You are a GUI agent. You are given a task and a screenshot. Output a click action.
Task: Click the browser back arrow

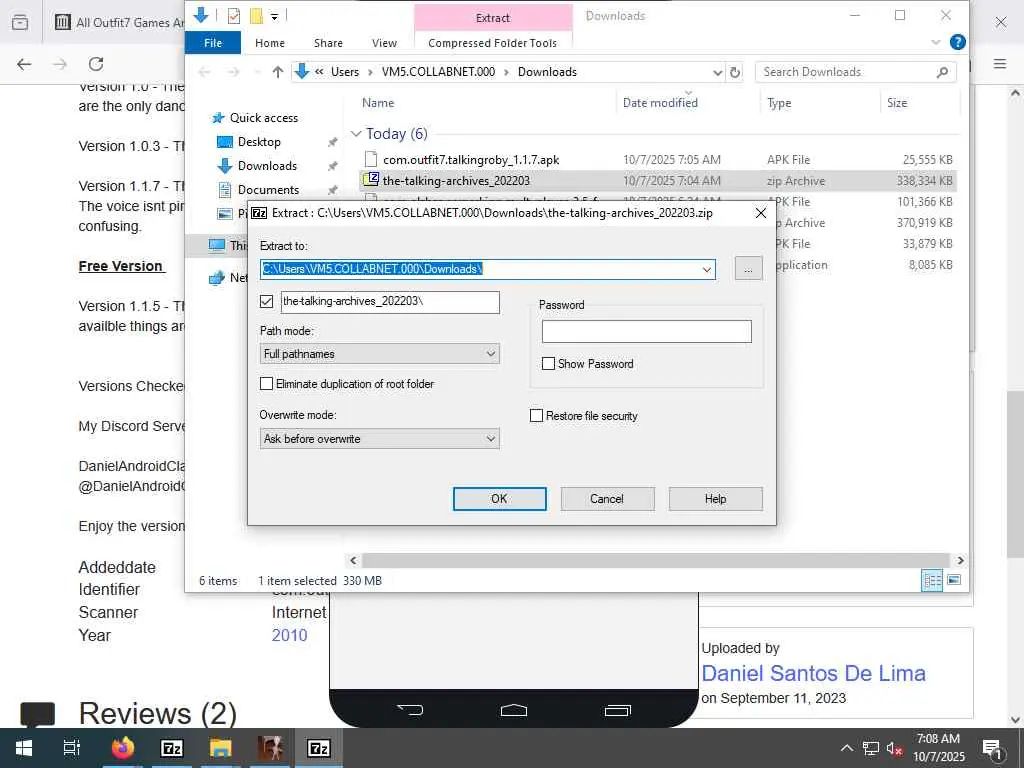tap(24, 64)
